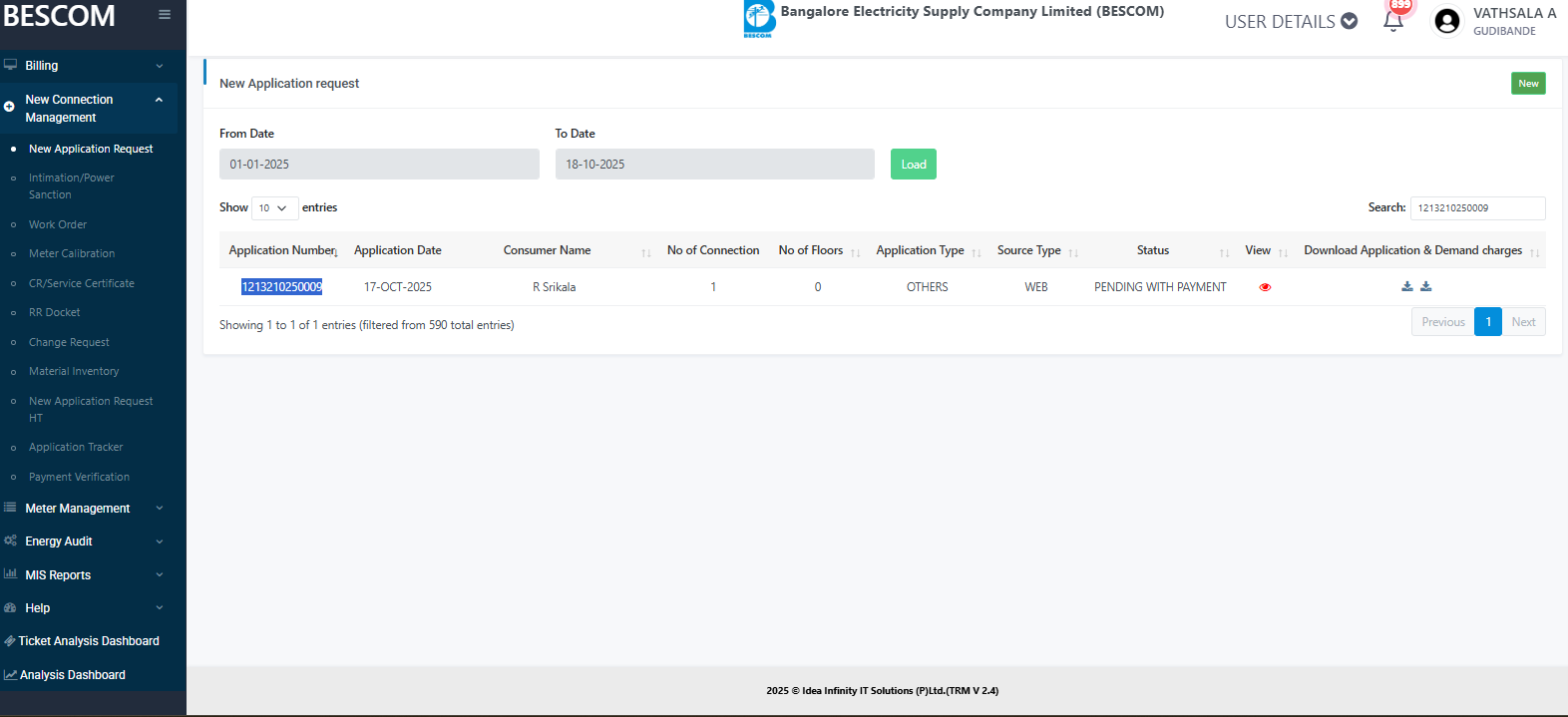Sort table by the Status column
Viewport: 1568px width, 717px height.
pyautogui.click(x=1153, y=250)
